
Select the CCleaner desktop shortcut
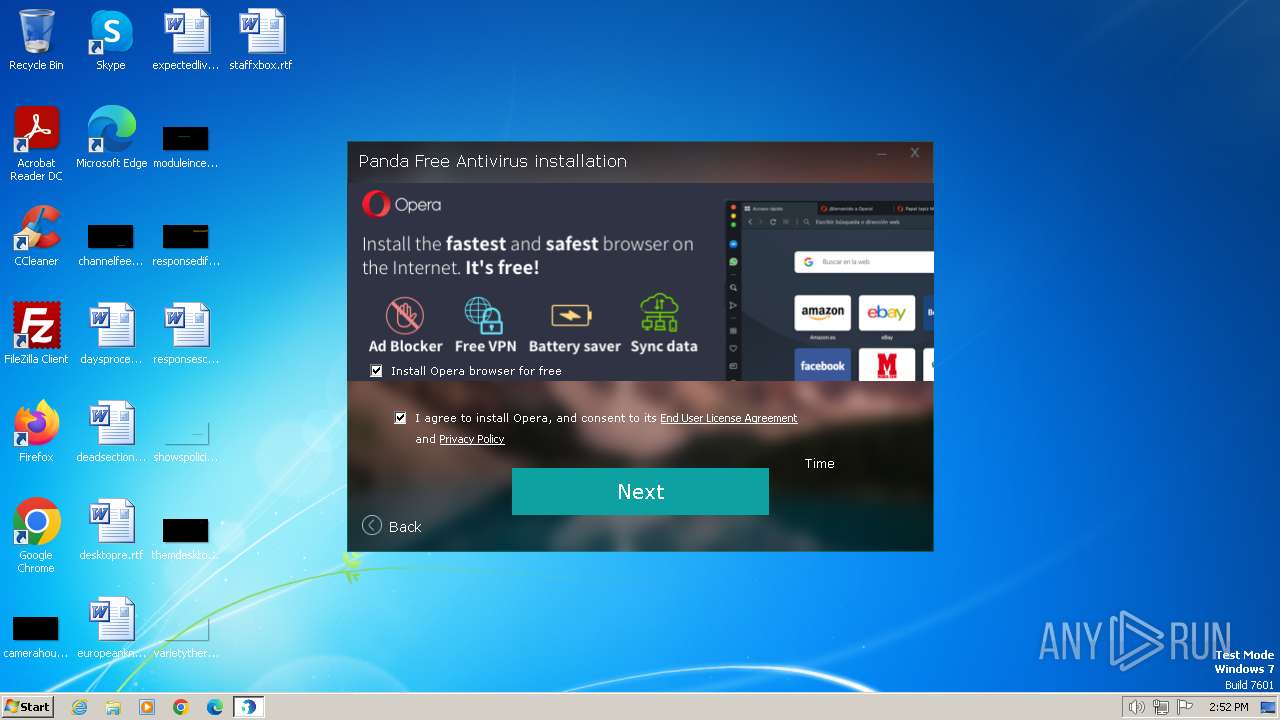click(36, 236)
